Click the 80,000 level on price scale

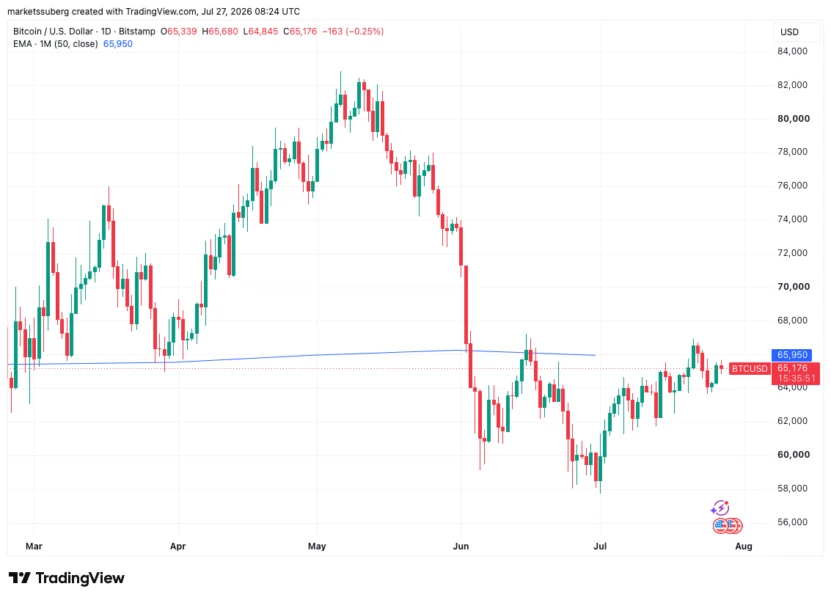793,119
